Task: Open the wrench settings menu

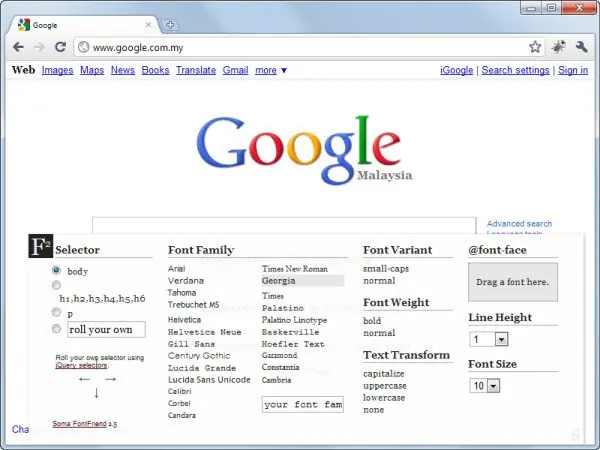Action: coord(581,47)
